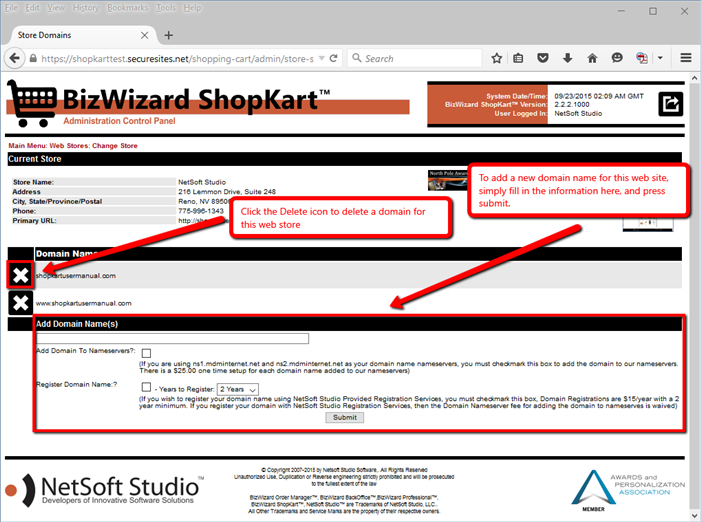Image resolution: width=701 pixels, height=522 pixels.
Task: Click the www.shopkartusermanual.com domain text
Action: tap(84, 303)
